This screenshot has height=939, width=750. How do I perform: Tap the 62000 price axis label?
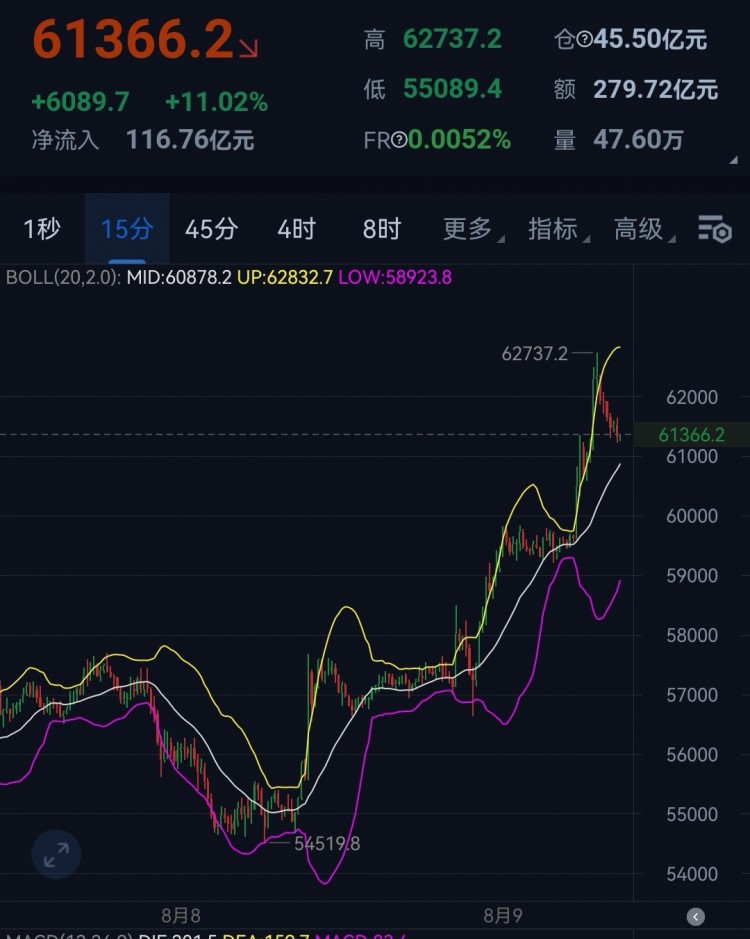692,397
